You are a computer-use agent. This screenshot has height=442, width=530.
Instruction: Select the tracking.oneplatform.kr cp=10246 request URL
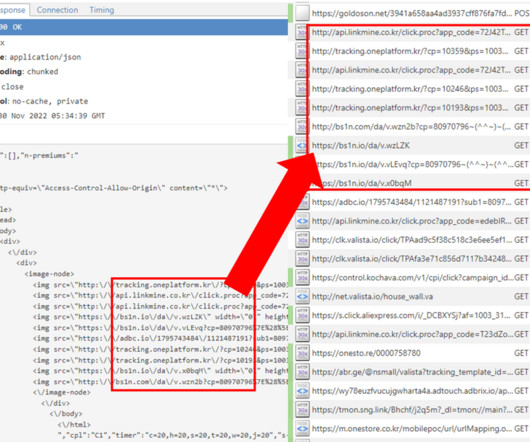click(410, 89)
